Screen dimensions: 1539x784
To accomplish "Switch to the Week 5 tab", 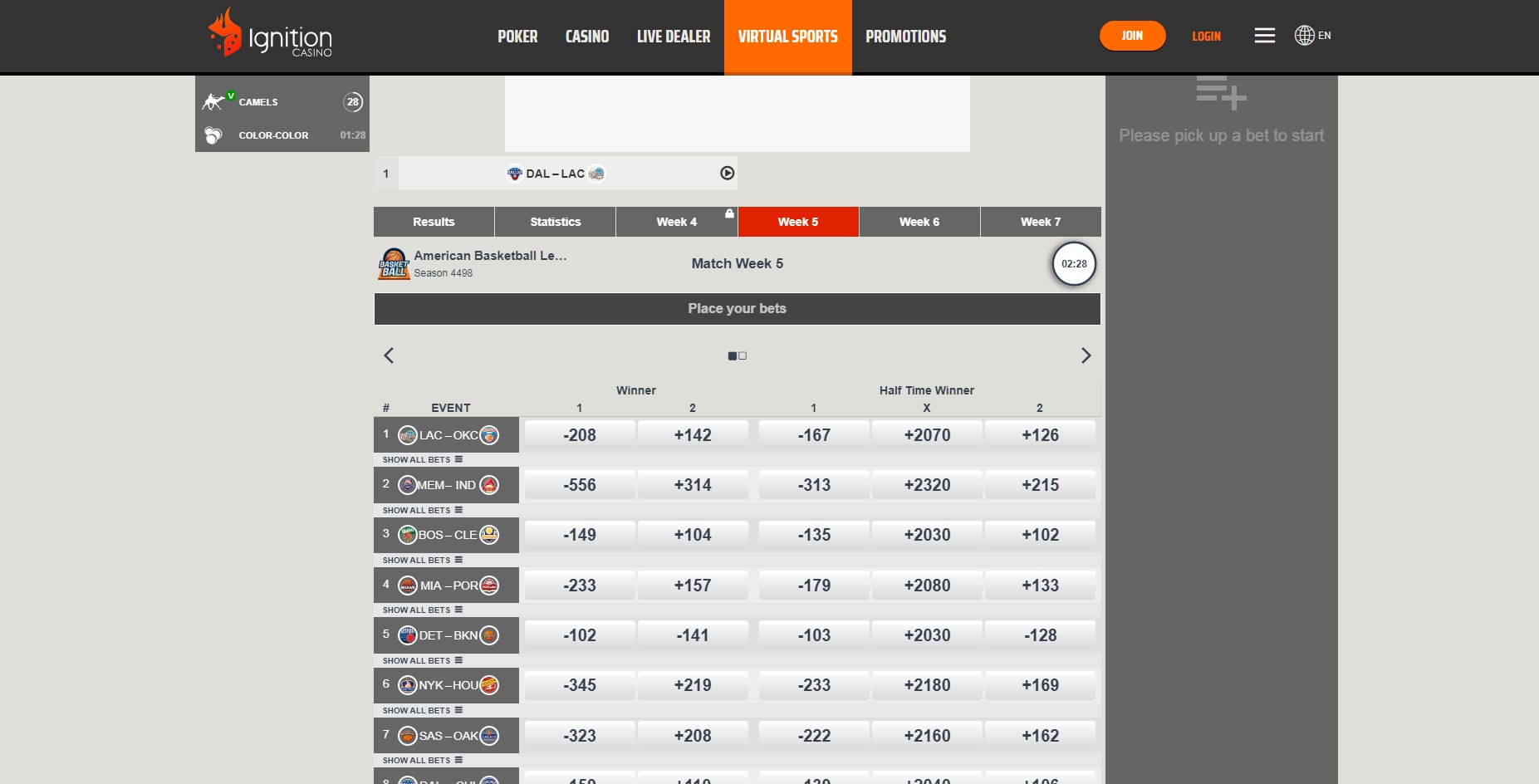I will click(x=798, y=222).
